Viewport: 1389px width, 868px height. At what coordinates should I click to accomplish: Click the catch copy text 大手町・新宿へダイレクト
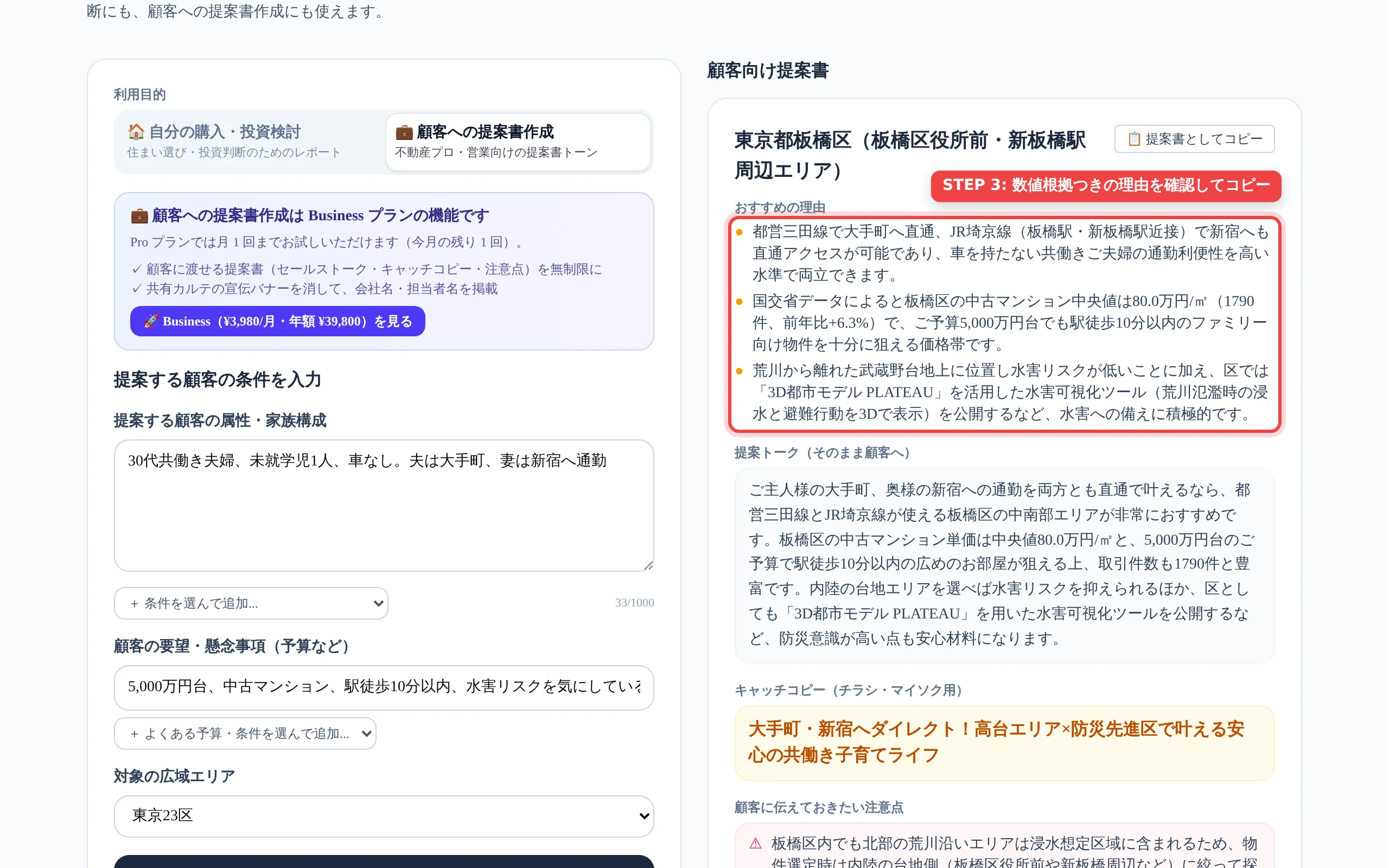(x=996, y=742)
